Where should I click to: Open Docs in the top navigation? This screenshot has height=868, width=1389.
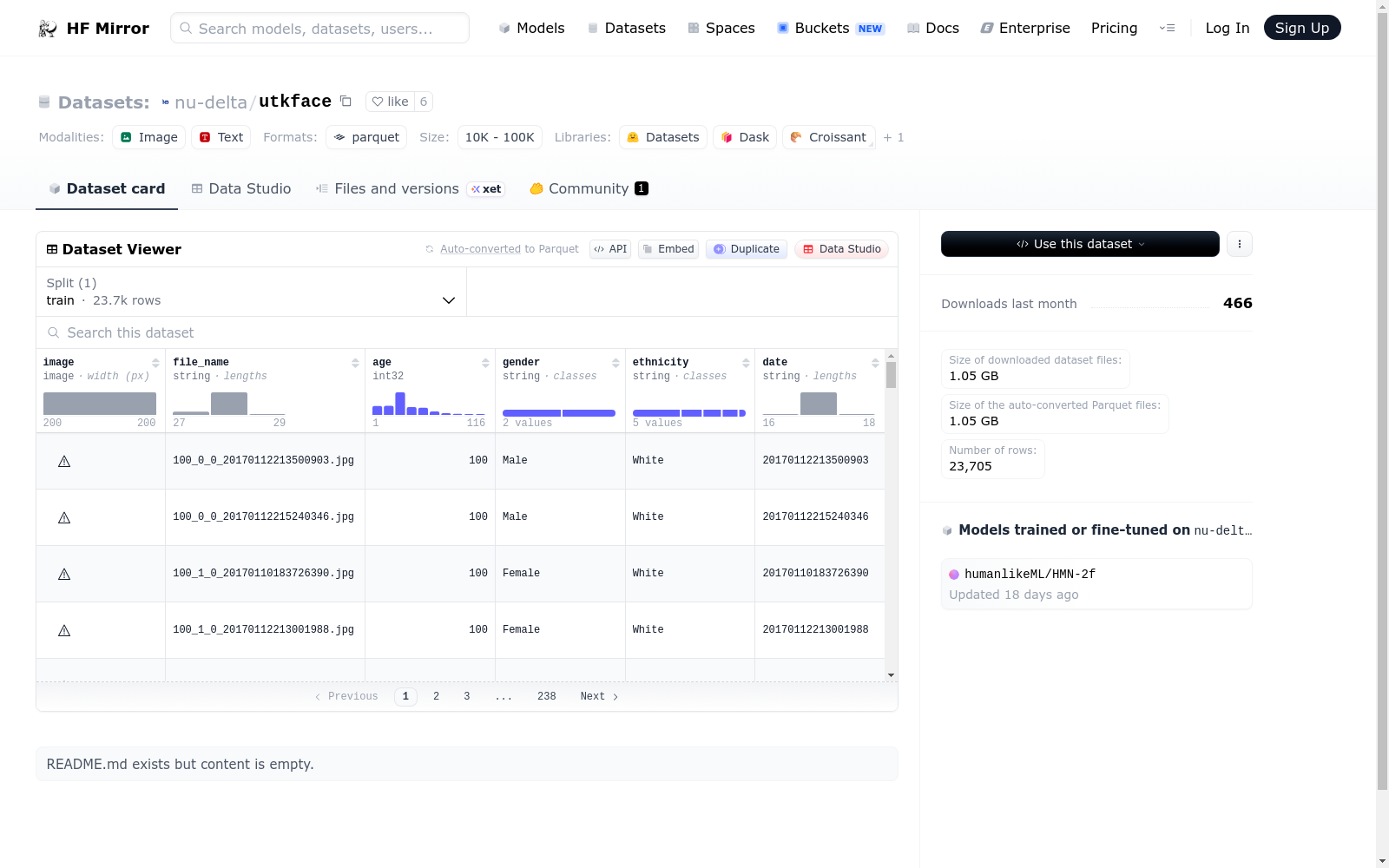click(932, 28)
